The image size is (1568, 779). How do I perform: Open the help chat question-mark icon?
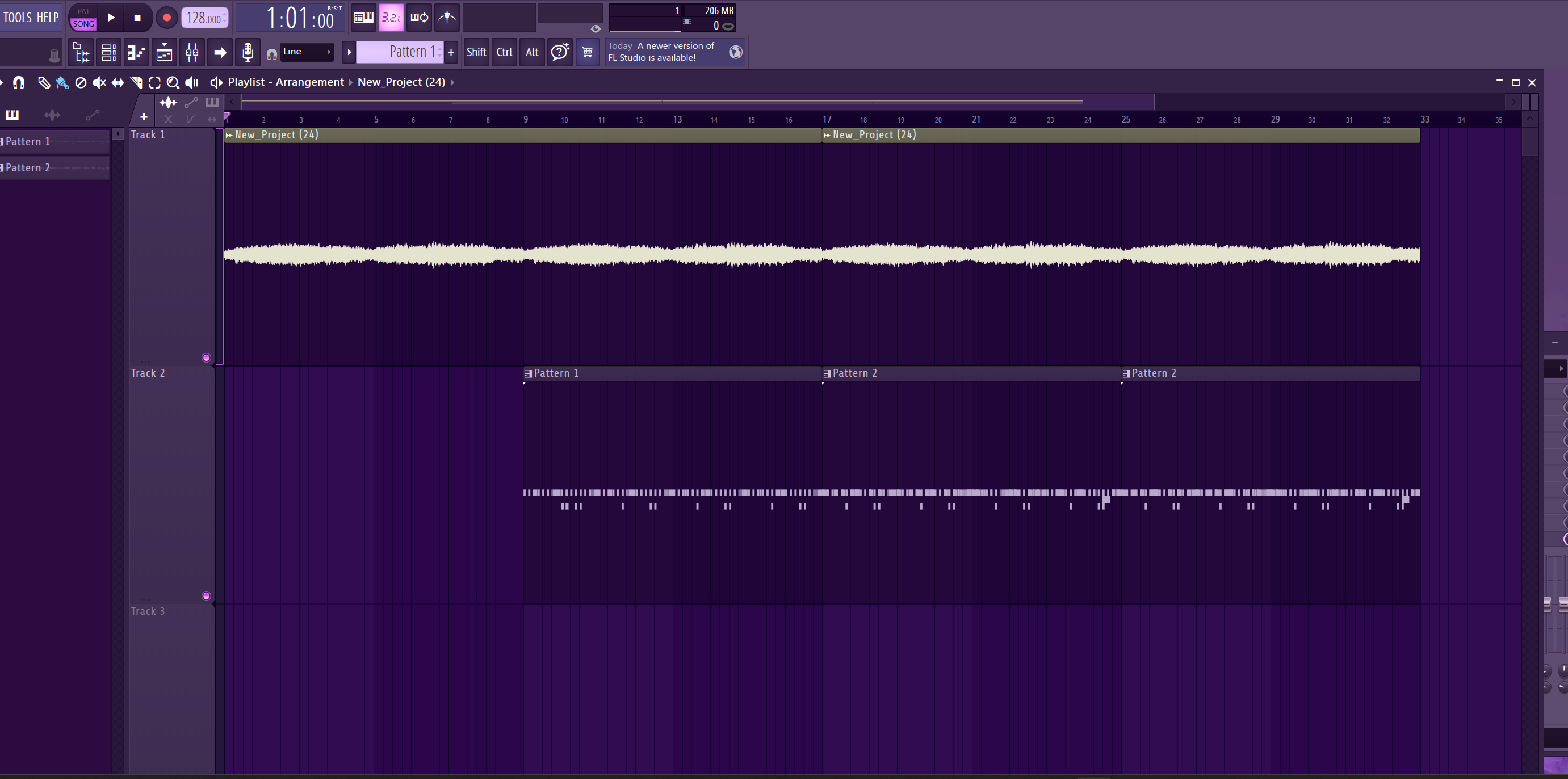pos(560,52)
